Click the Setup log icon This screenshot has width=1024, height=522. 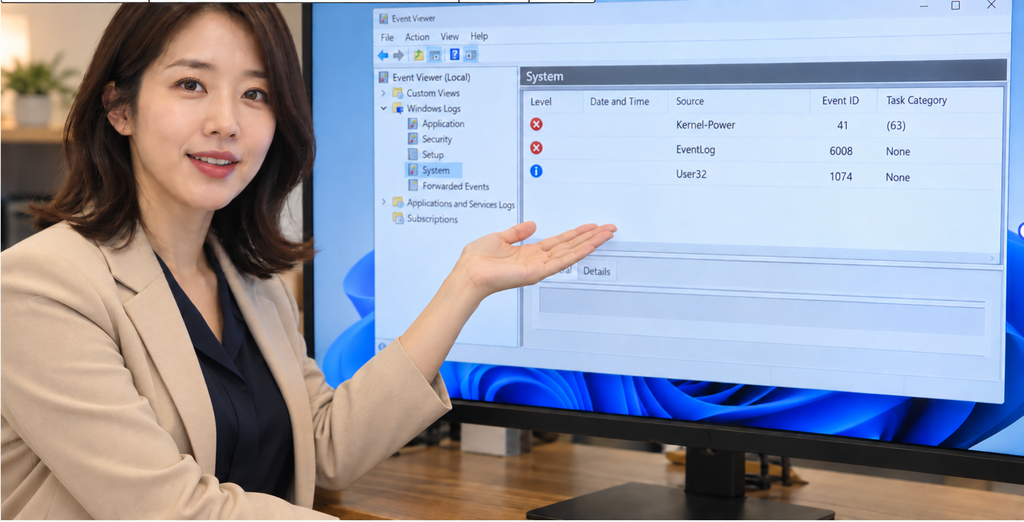(413, 155)
